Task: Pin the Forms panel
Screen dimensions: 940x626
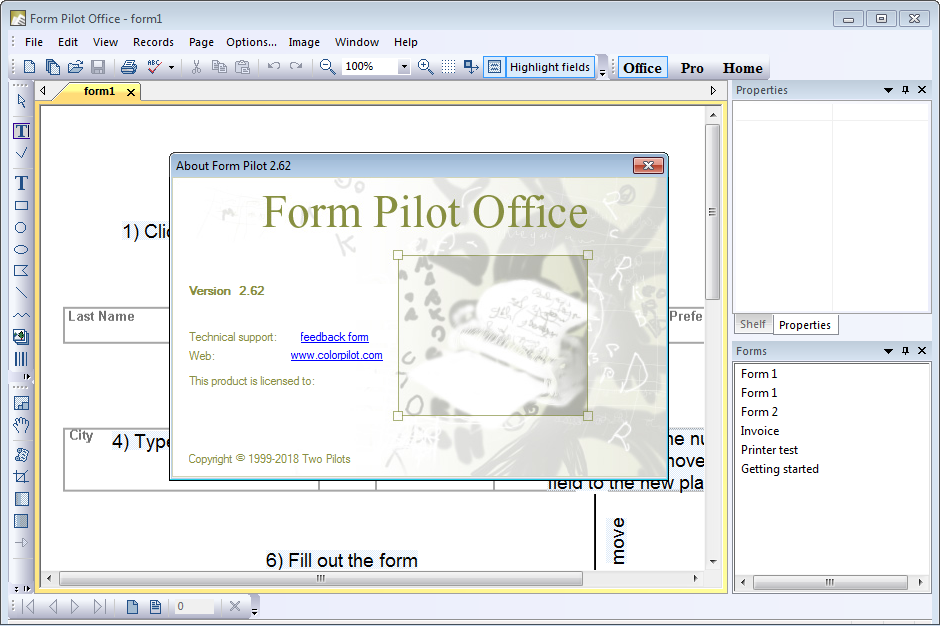Action: [x=905, y=351]
